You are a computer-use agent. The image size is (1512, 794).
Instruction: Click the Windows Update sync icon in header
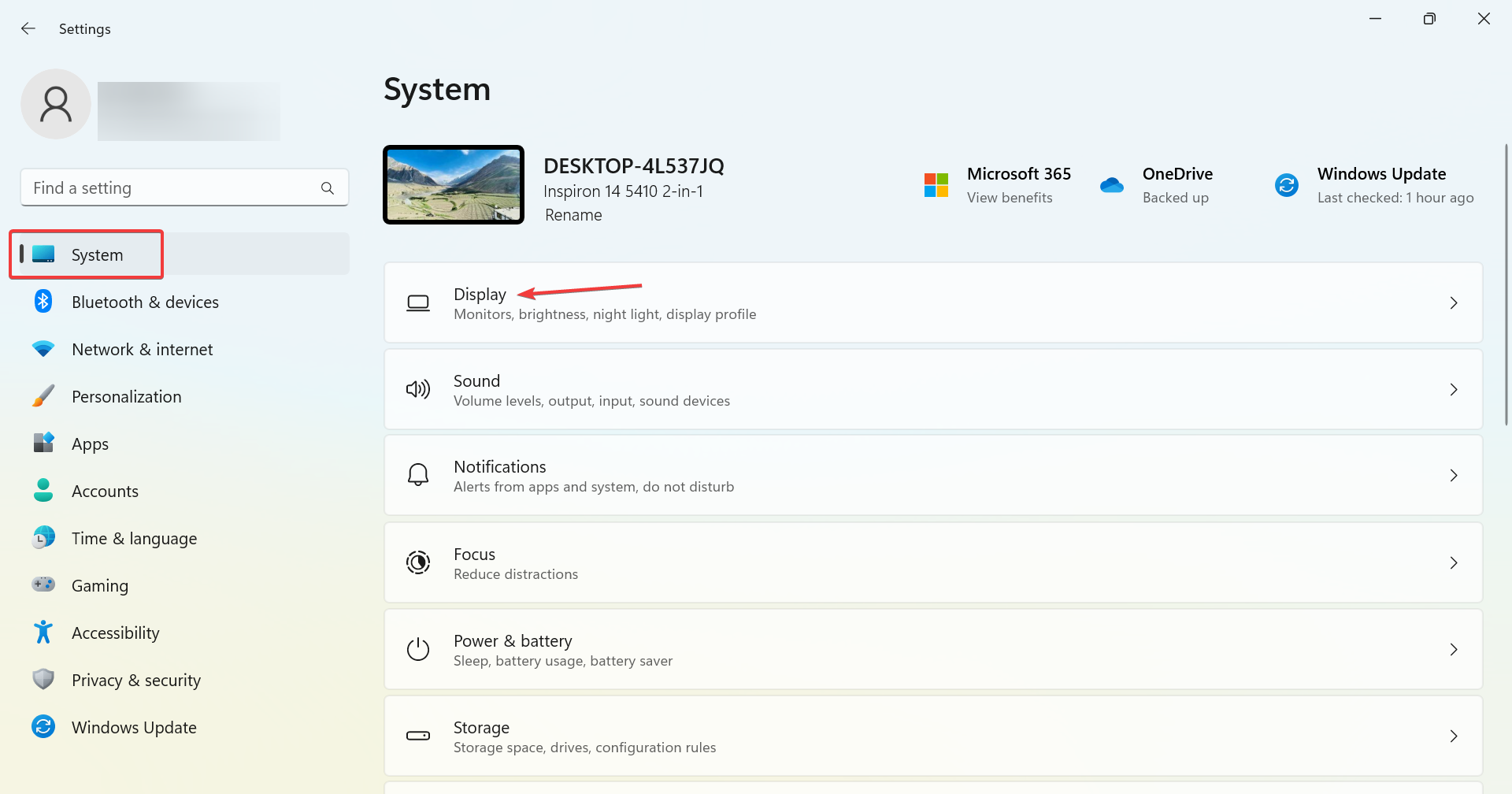(1286, 185)
